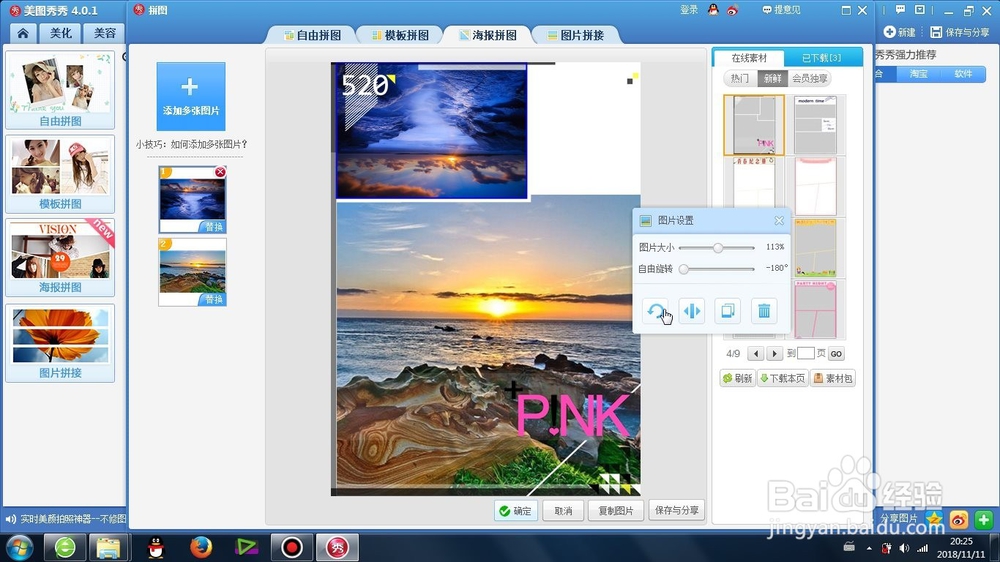Open the 美容 tab in main window

105,33
